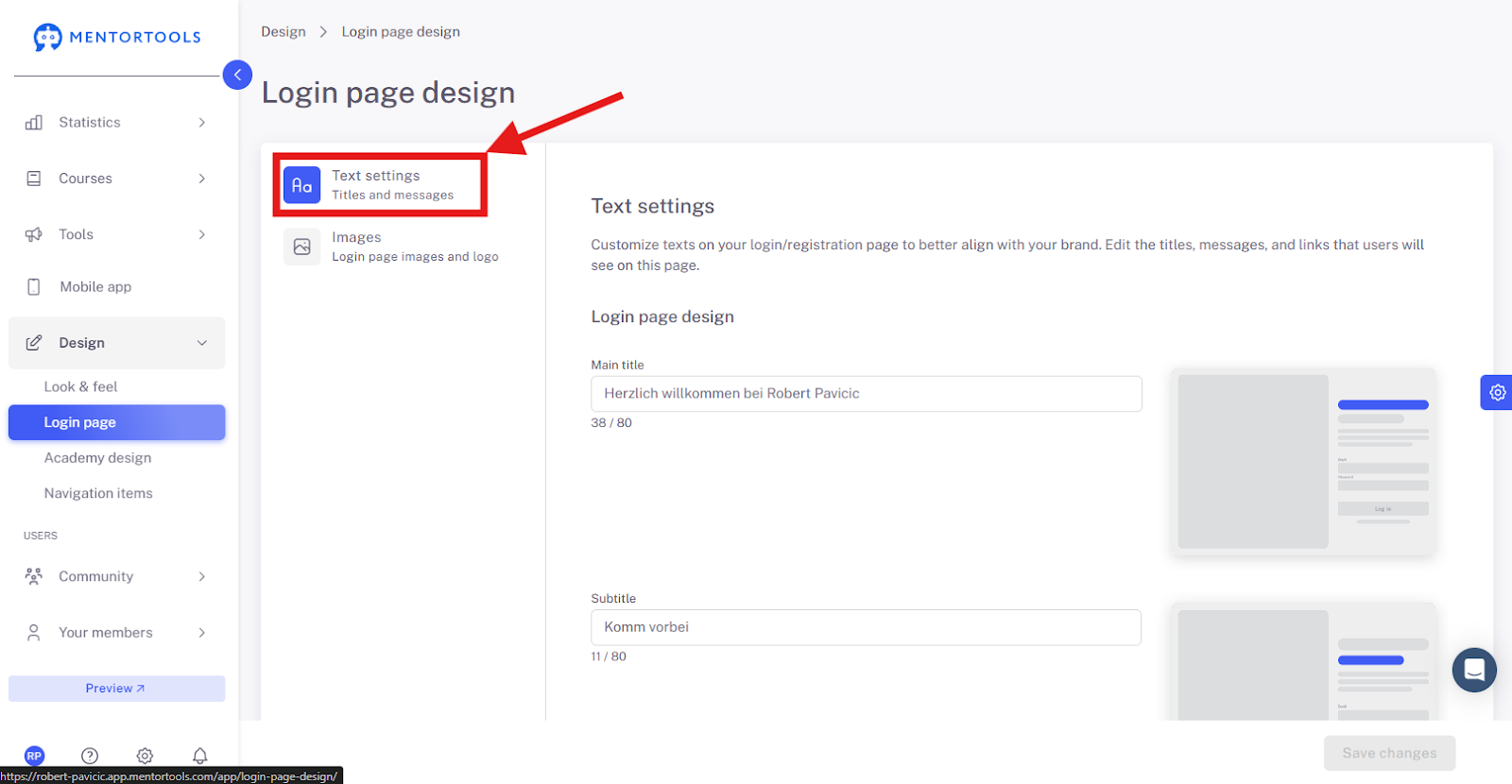Collapse the Design menu chevron
The height and width of the screenshot is (784, 1512).
tap(202, 343)
